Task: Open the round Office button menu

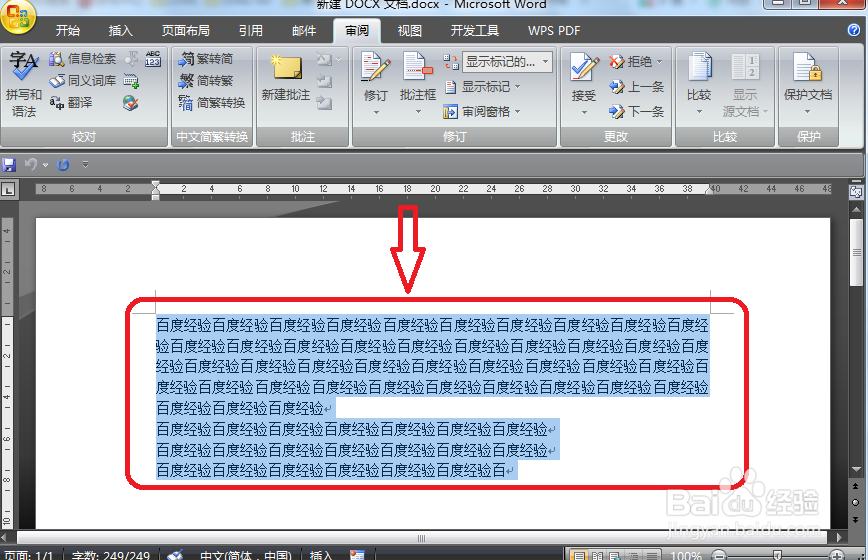Action: click(18, 16)
